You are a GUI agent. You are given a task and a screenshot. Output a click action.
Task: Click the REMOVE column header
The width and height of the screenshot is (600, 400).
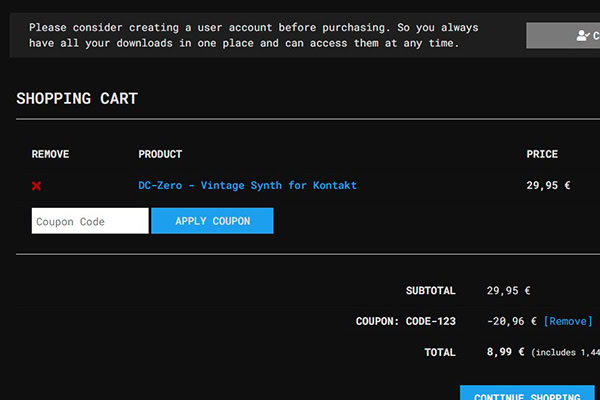coord(51,154)
